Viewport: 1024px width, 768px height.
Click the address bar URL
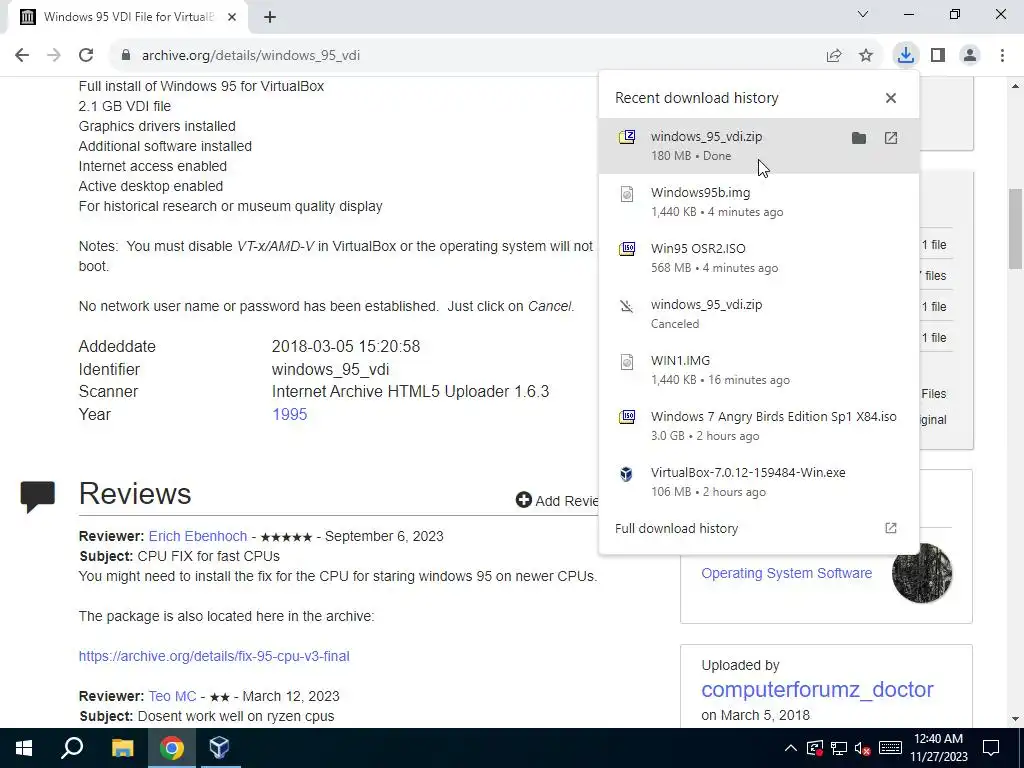point(251,56)
